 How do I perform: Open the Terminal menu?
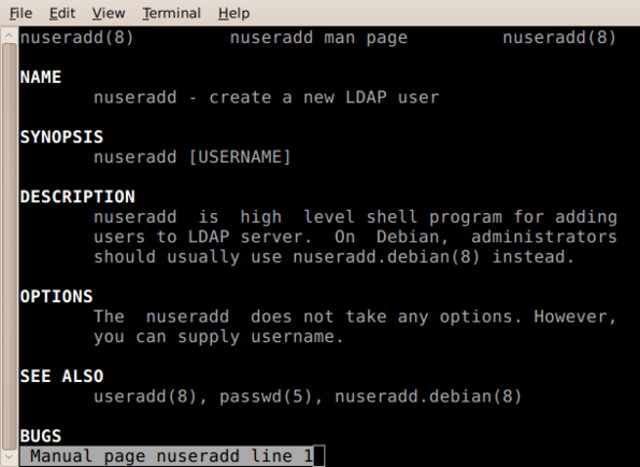tap(171, 13)
